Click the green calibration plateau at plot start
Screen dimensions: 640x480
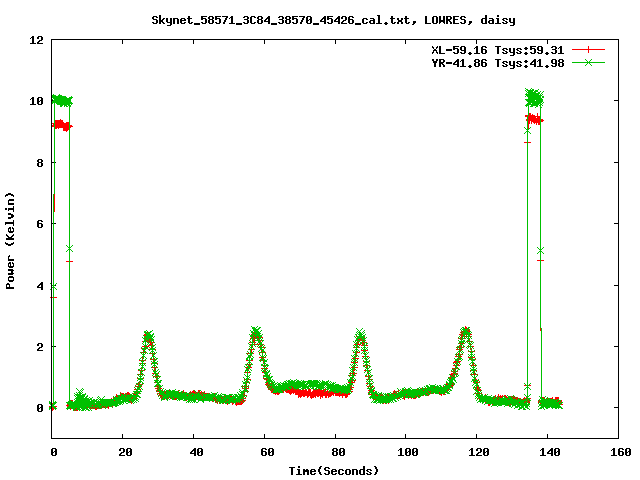[x=62, y=100]
